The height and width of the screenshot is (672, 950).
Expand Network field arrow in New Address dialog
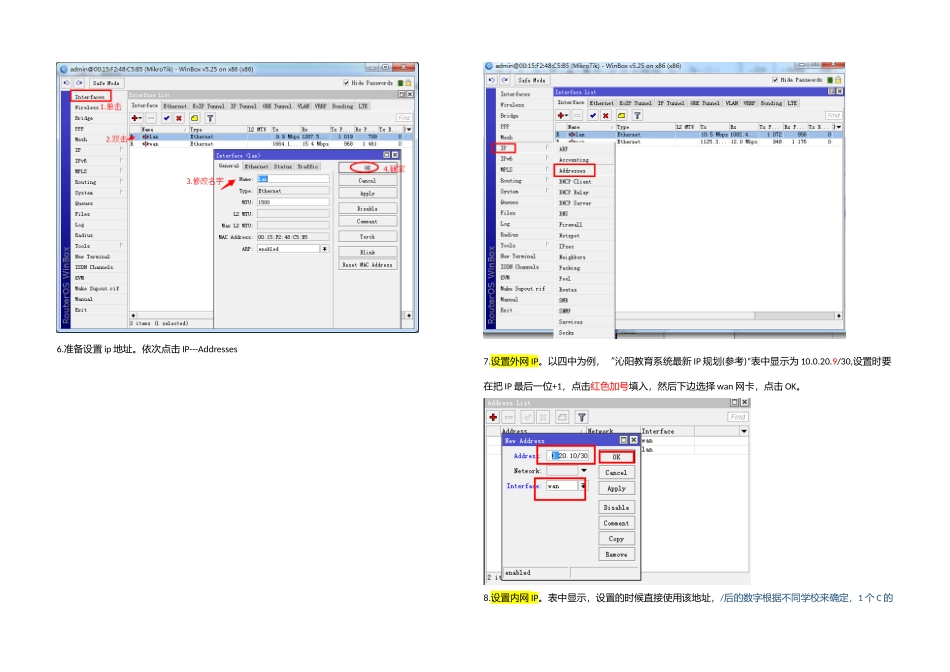pyautogui.click(x=584, y=471)
